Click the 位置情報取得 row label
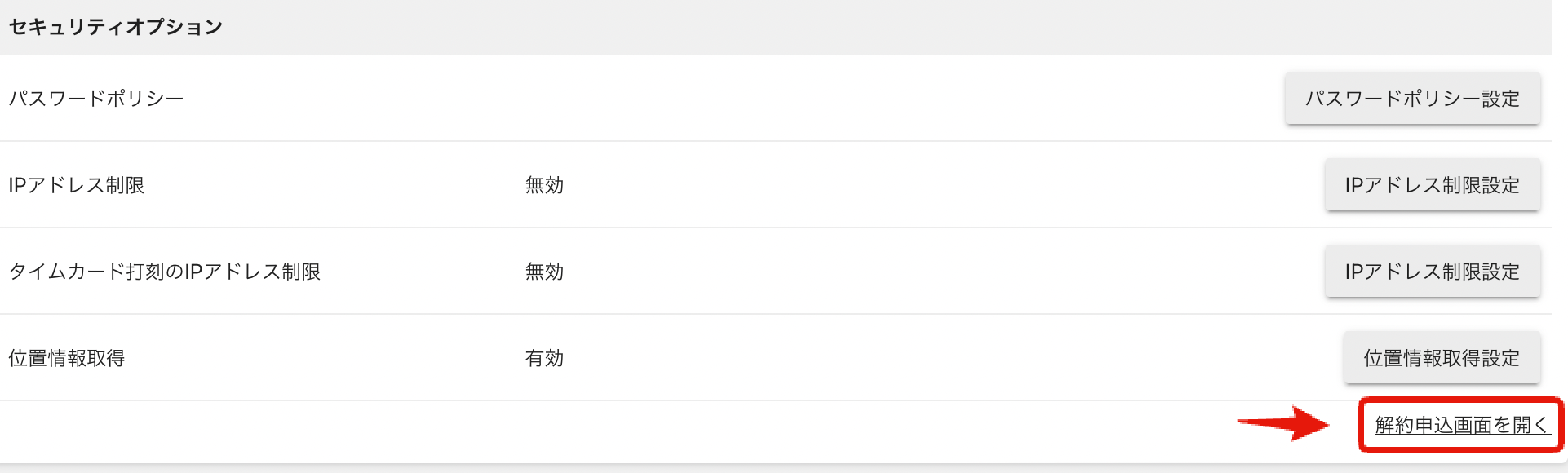1568x473 pixels. [x=67, y=358]
